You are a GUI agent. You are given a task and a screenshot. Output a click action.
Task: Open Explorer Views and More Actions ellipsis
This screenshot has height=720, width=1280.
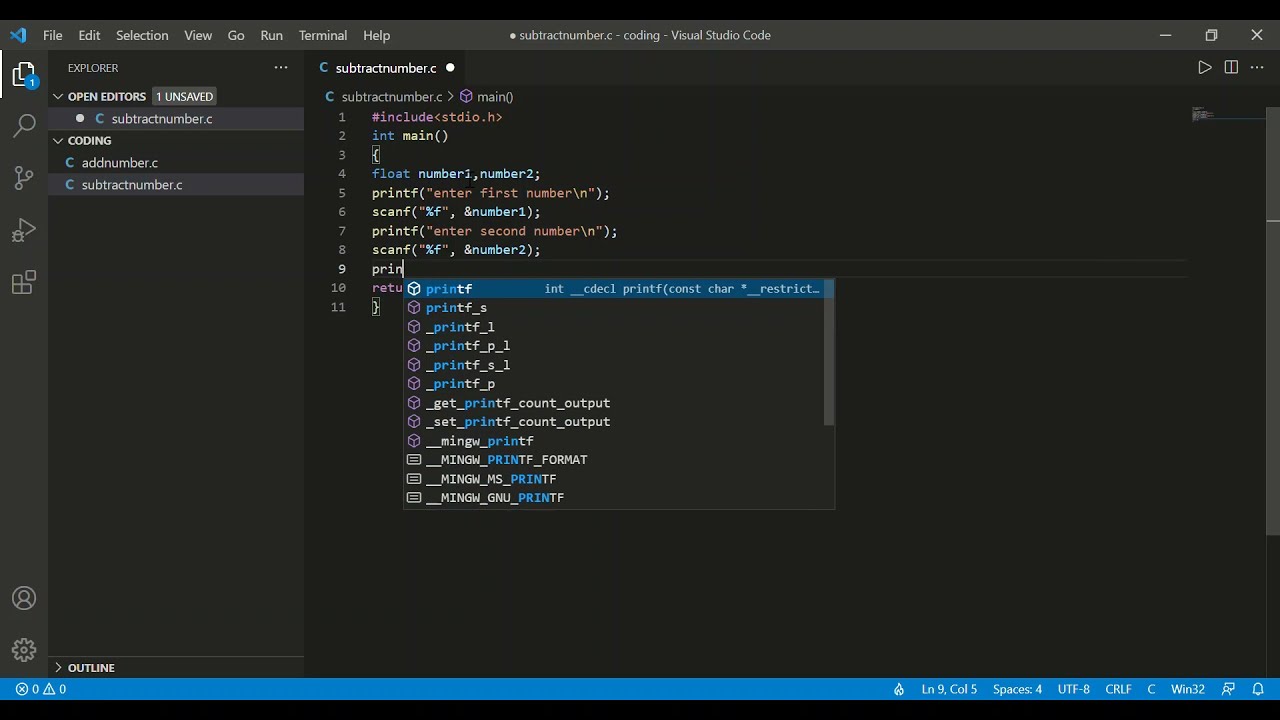[x=281, y=67]
